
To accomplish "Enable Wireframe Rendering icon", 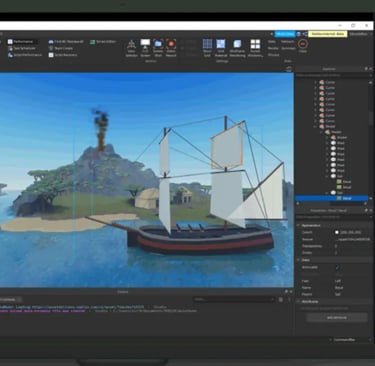I will [237, 48].
